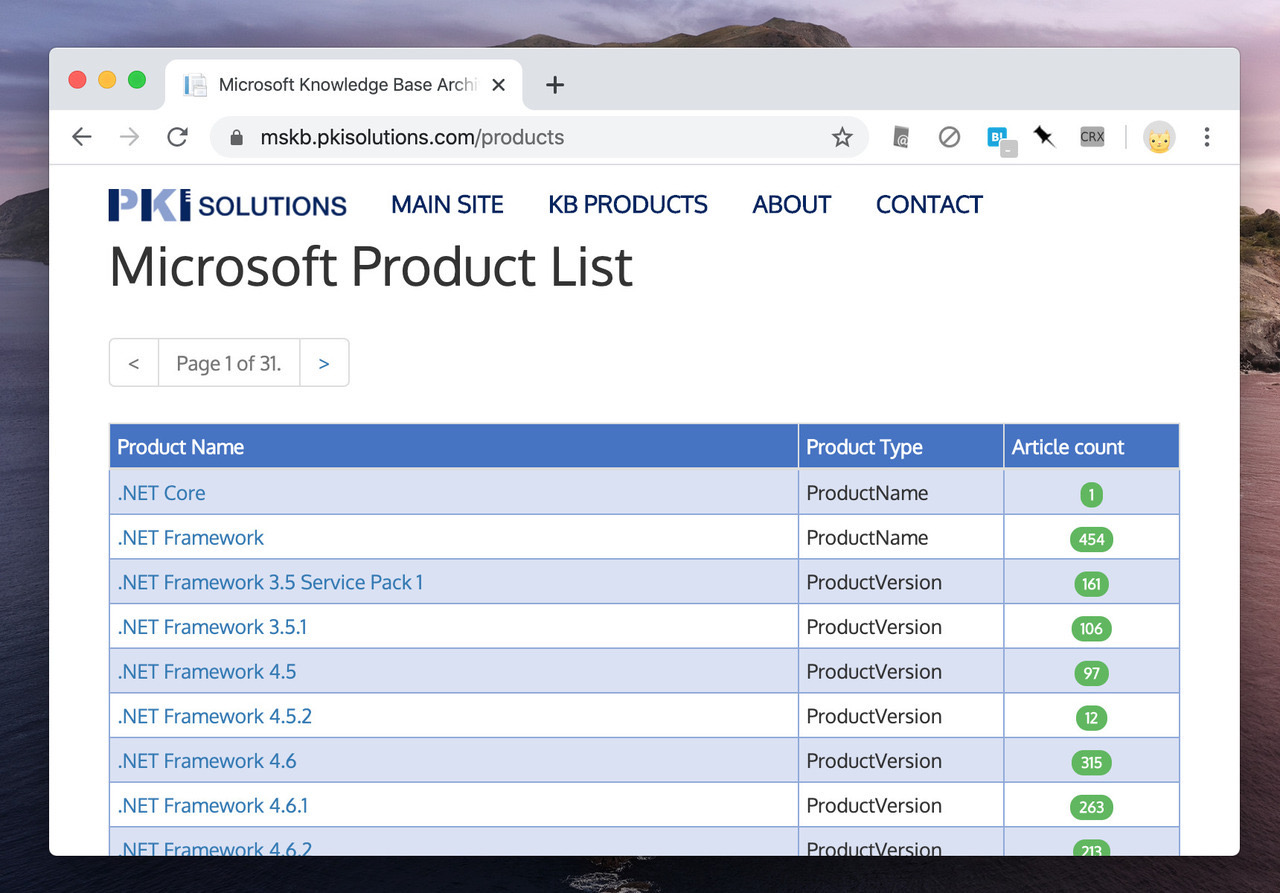Go to next page of product list
This screenshot has width=1280, height=893.
click(324, 363)
